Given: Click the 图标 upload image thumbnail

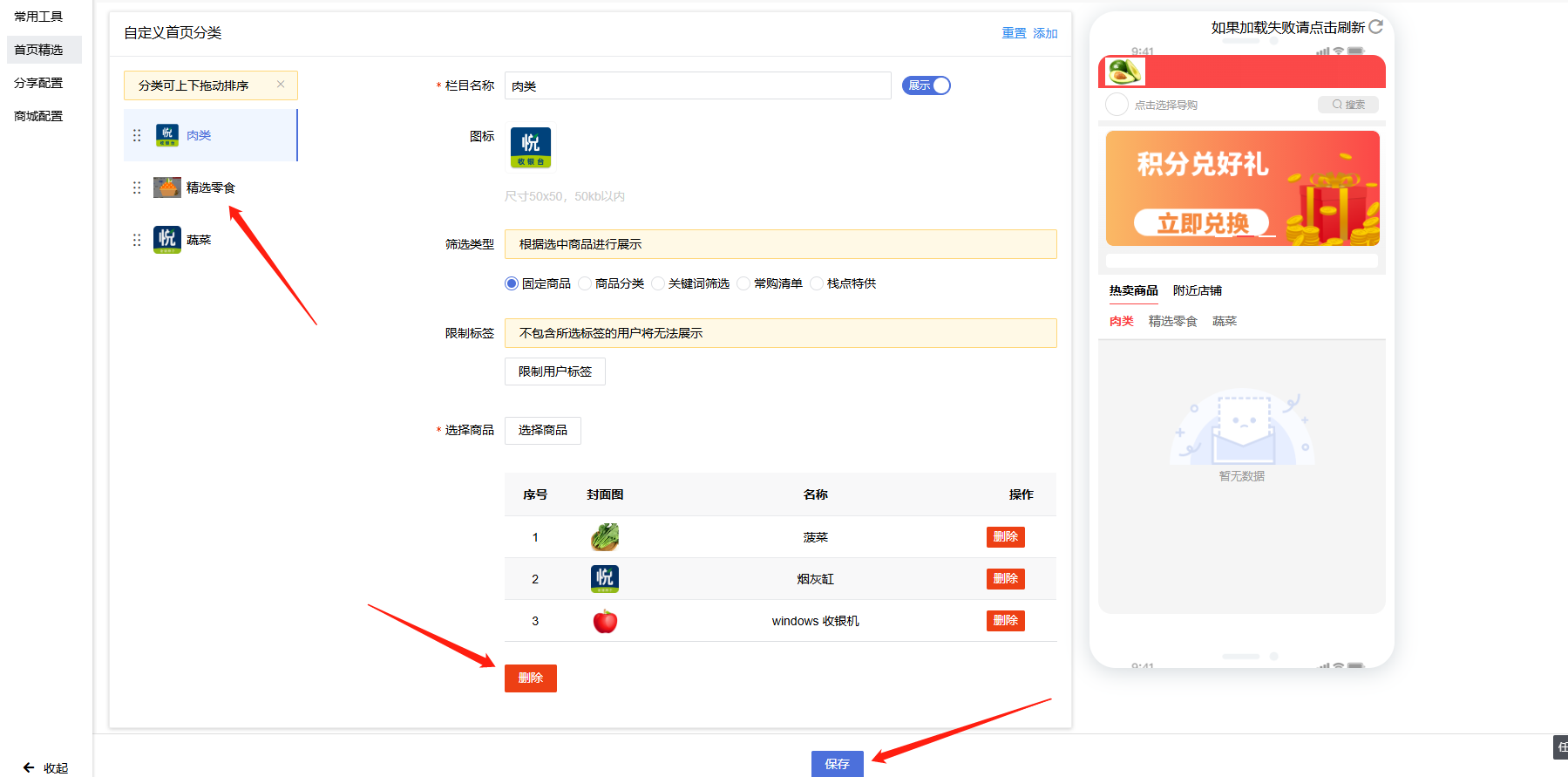Looking at the screenshot, I should tap(530, 147).
